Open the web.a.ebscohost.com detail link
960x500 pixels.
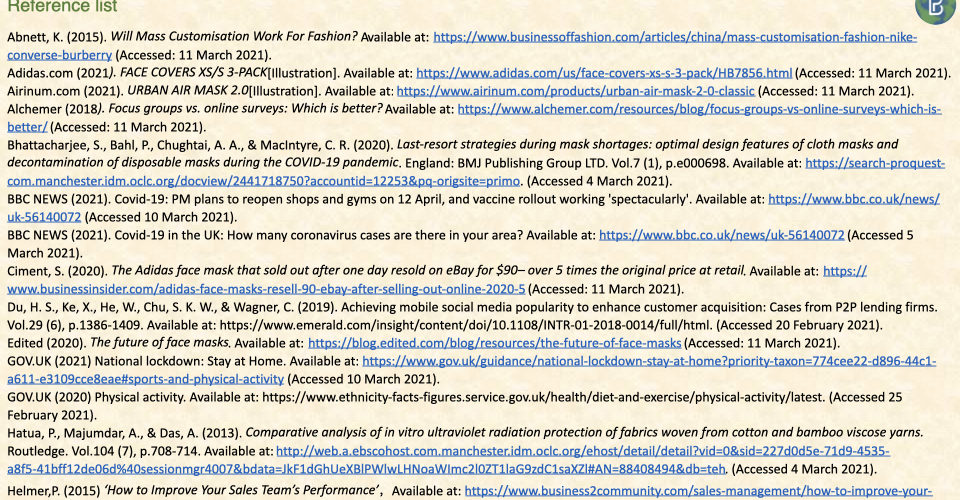click(582, 452)
